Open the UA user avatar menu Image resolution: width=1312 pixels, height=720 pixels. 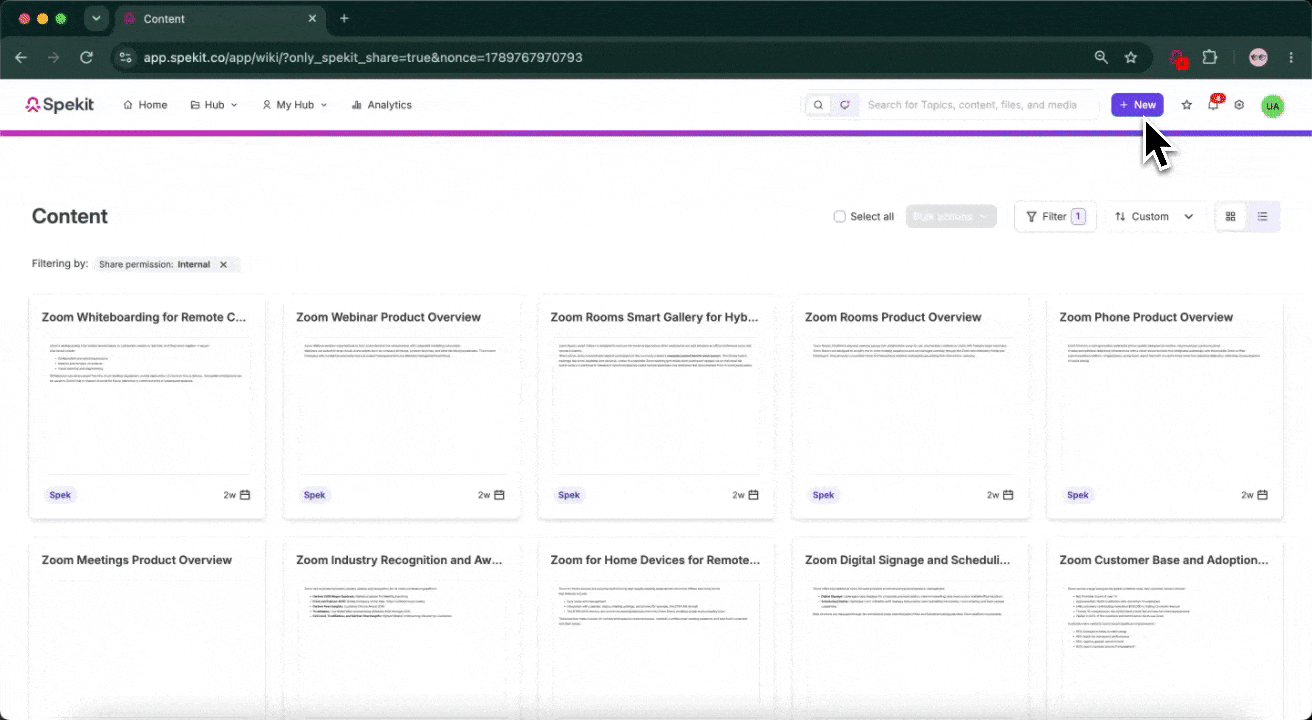click(1272, 105)
